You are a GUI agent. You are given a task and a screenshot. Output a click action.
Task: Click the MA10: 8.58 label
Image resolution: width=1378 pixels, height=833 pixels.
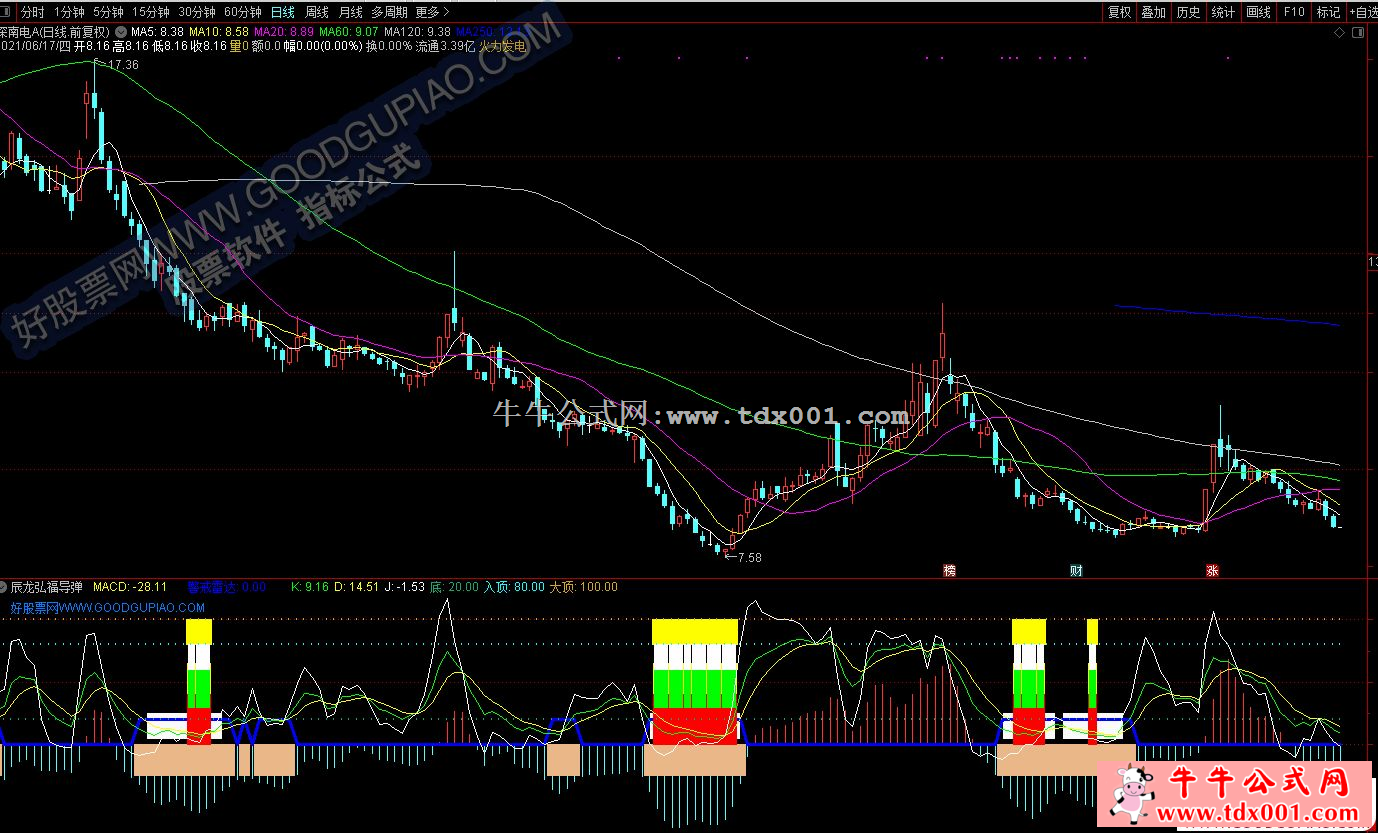click(x=219, y=31)
